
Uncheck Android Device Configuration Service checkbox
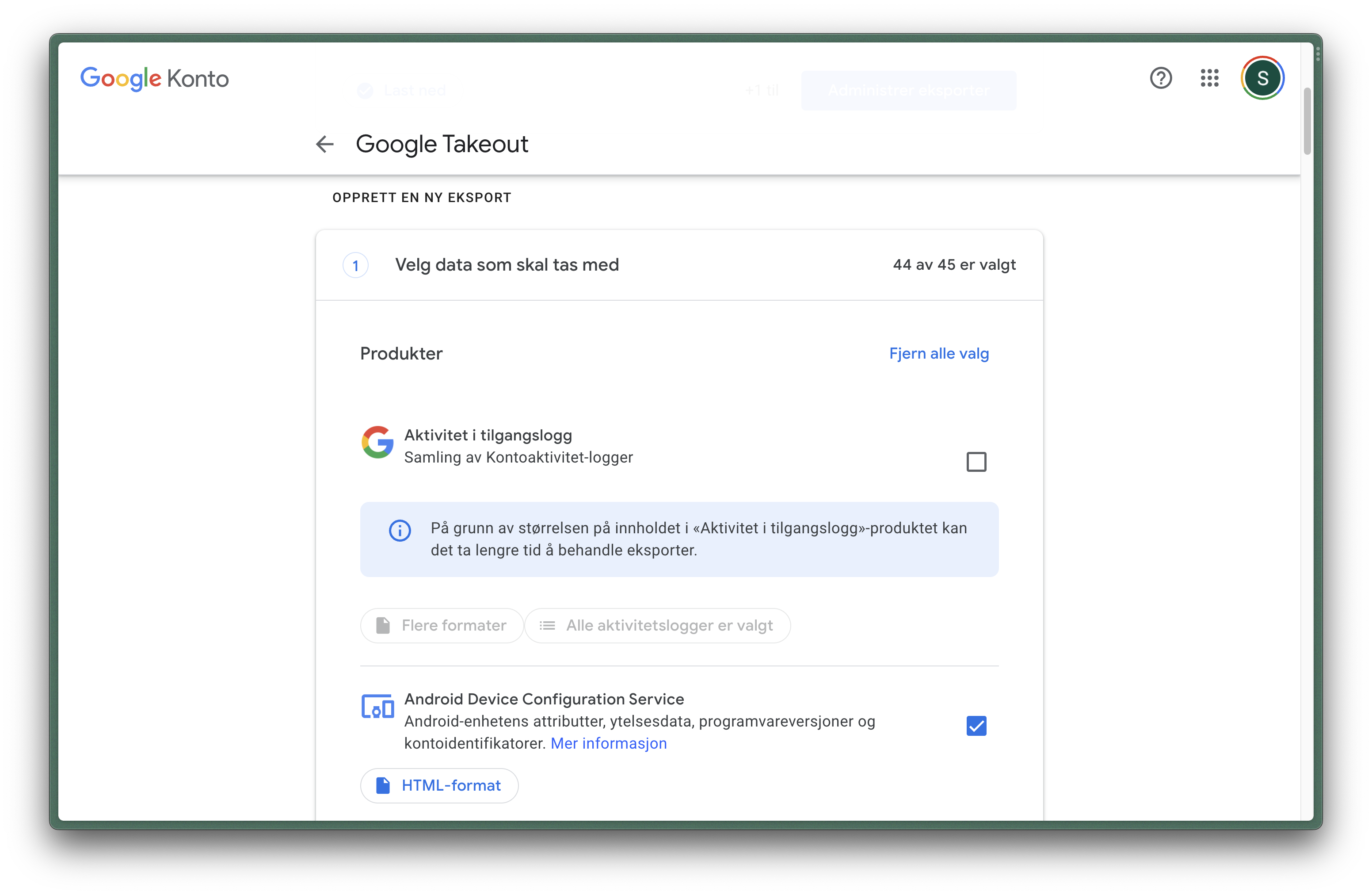point(976,726)
